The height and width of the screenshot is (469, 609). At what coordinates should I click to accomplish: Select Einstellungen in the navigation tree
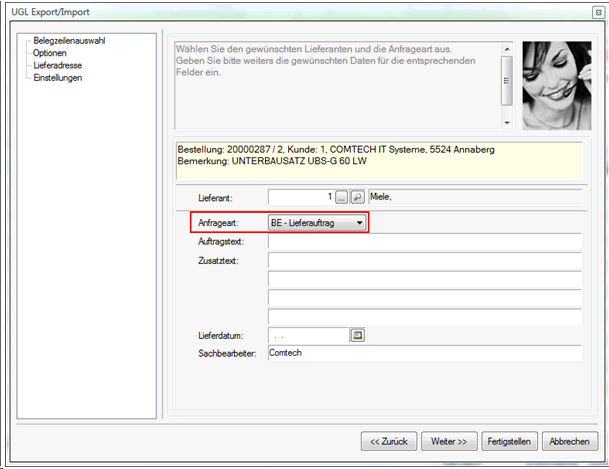click(57, 78)
